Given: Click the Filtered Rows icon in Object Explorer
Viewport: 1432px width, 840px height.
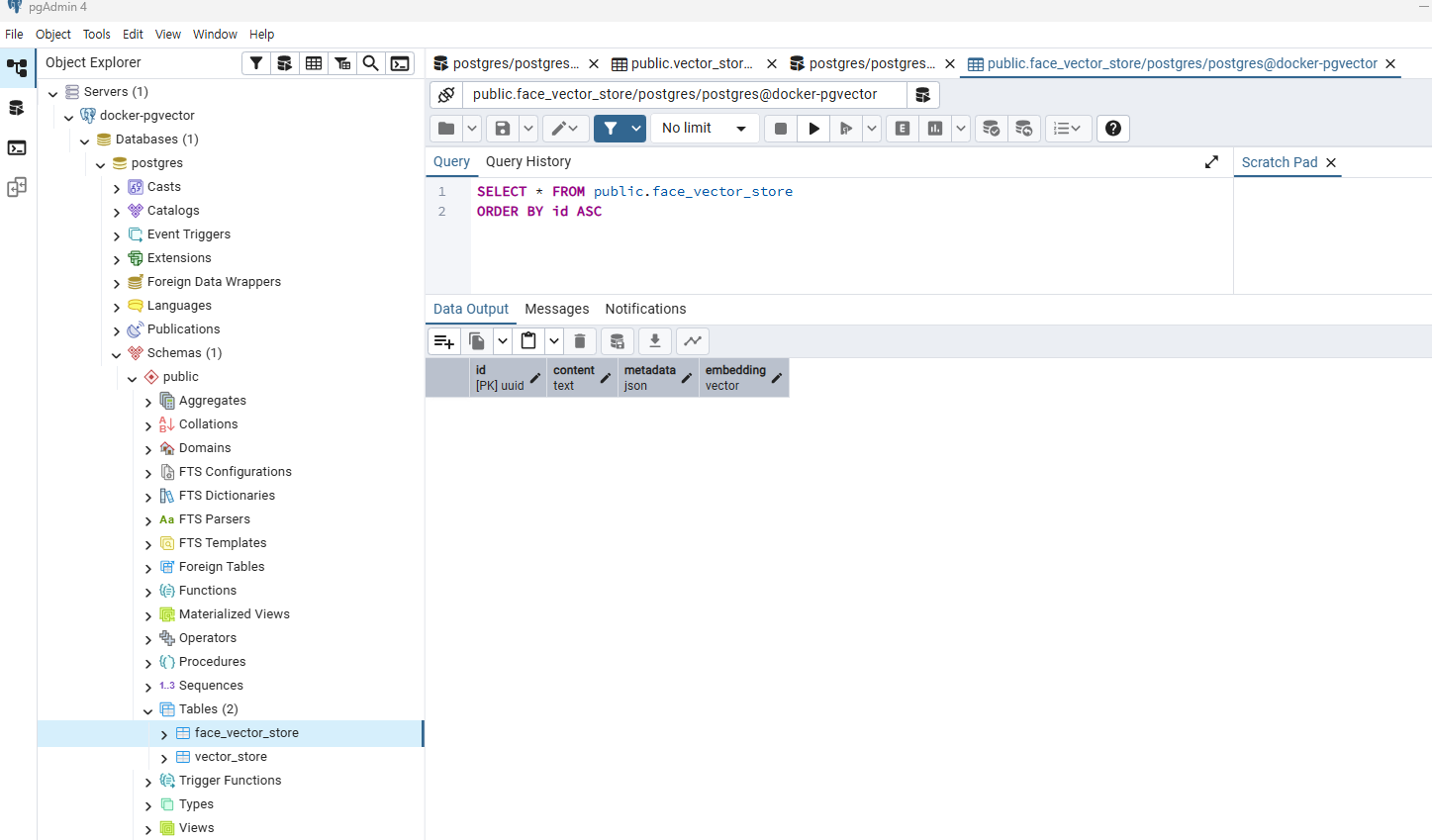Looking at the screenshot, I should click(x=342, y=63).
